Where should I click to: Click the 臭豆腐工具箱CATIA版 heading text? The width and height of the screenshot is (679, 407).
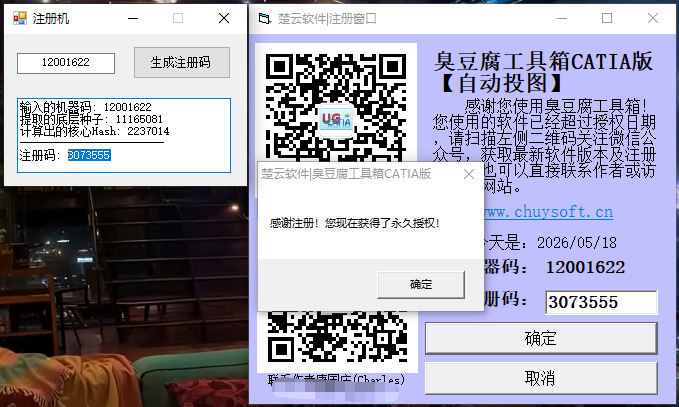543,61
